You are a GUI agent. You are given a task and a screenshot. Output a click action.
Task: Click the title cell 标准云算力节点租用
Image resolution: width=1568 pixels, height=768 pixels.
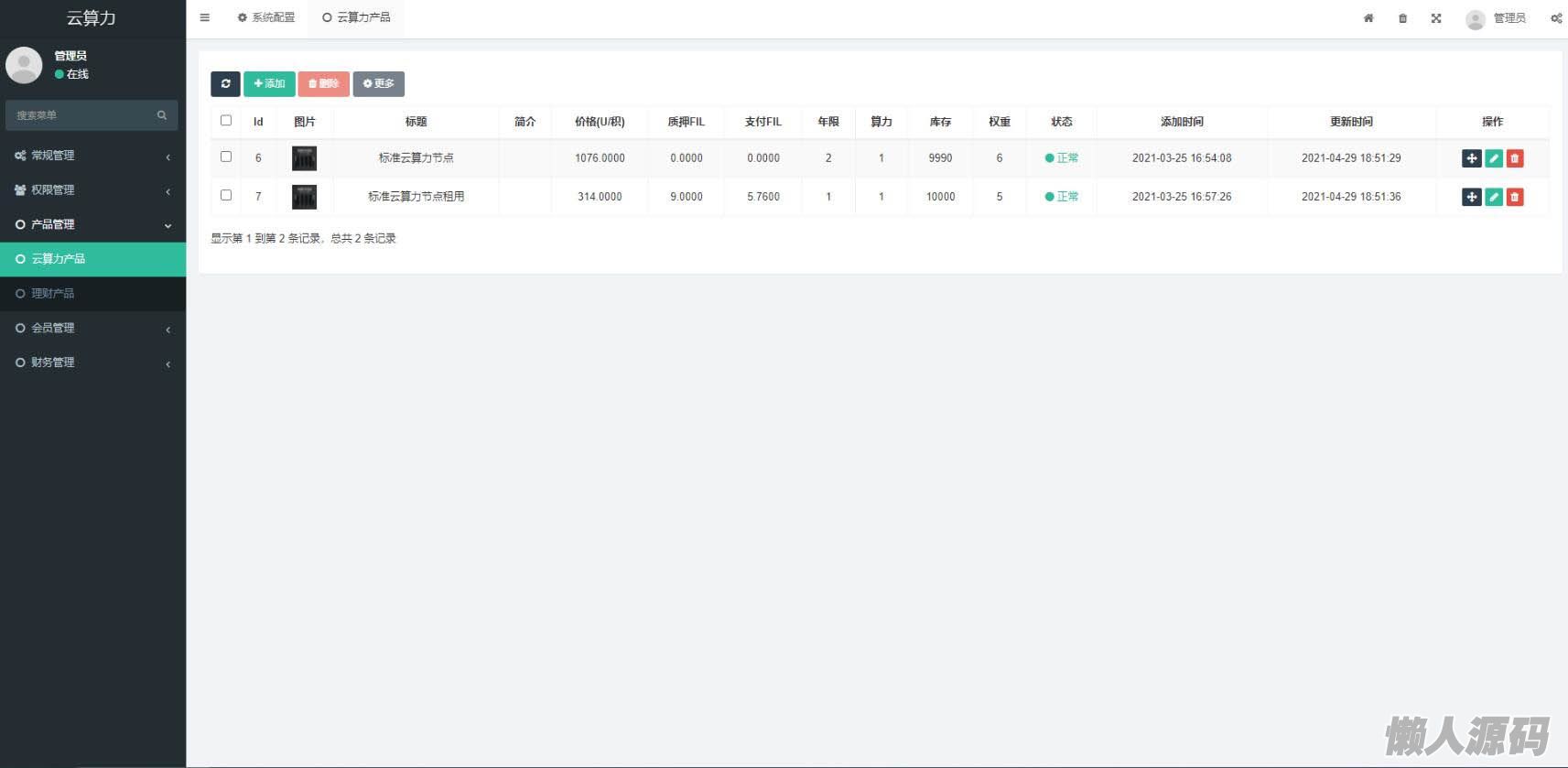pyautogui.click(x=416, y=197)
